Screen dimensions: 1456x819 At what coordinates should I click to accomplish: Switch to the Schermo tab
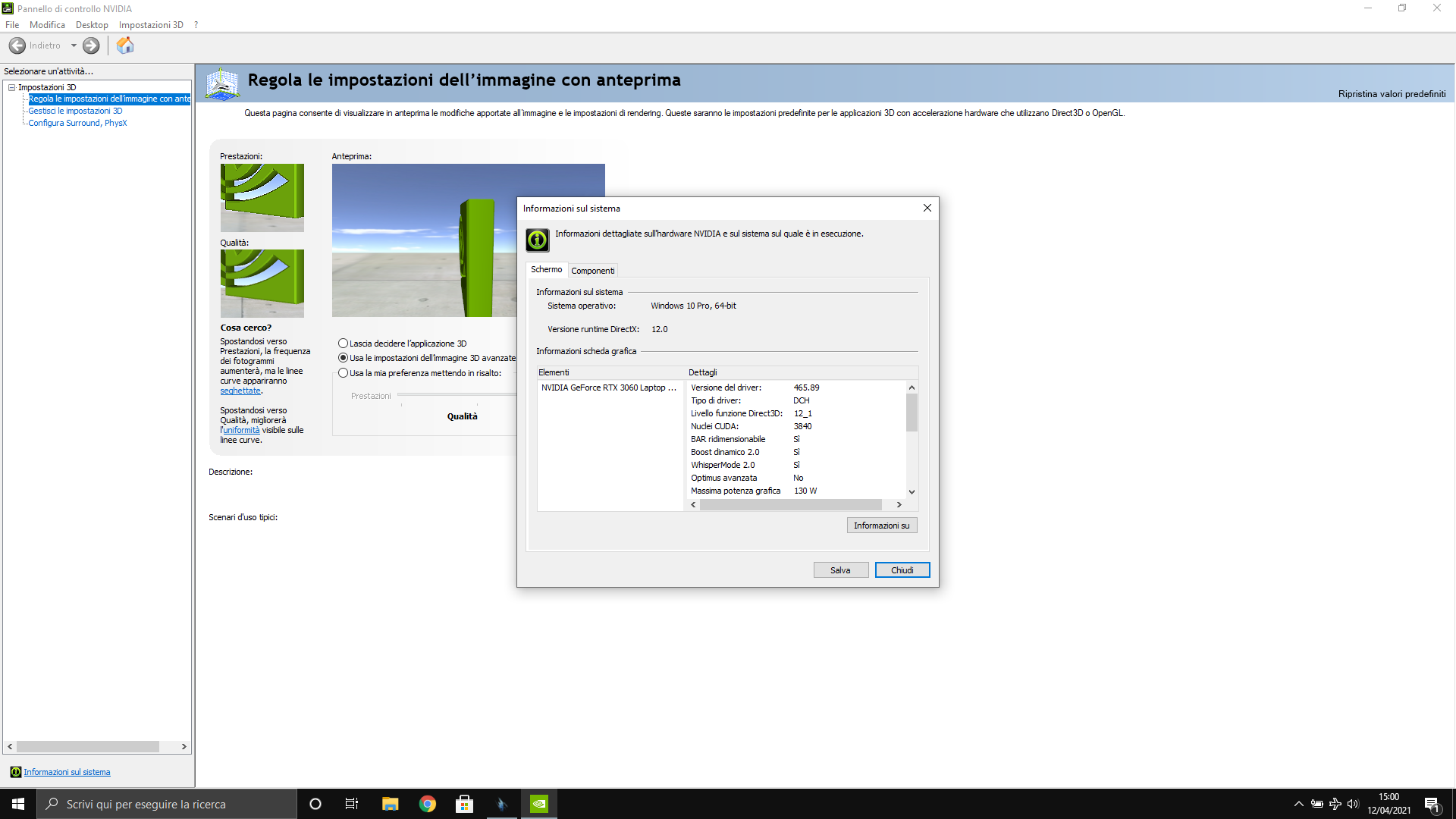546,270
